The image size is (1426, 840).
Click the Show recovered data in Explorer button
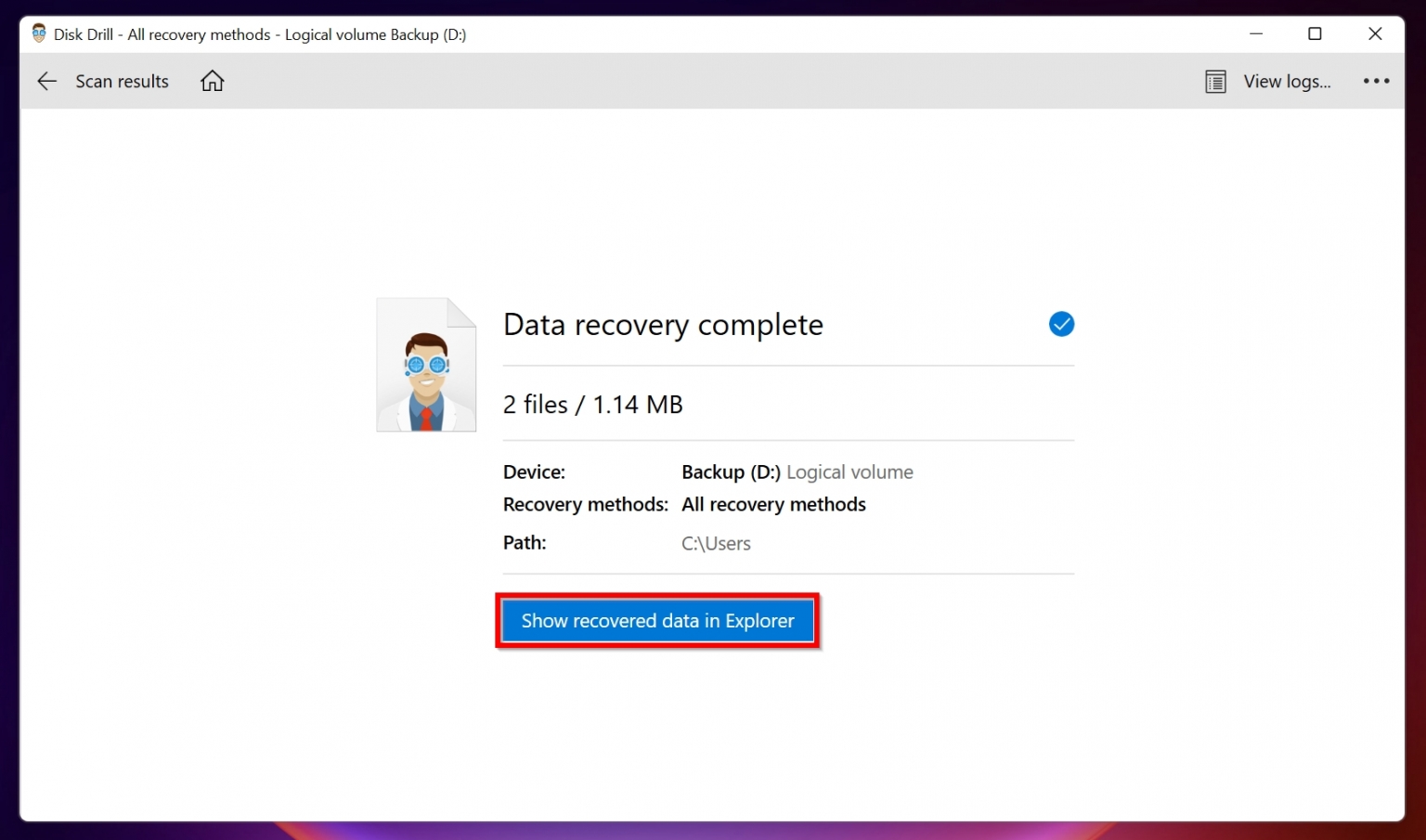coord(657,620)
